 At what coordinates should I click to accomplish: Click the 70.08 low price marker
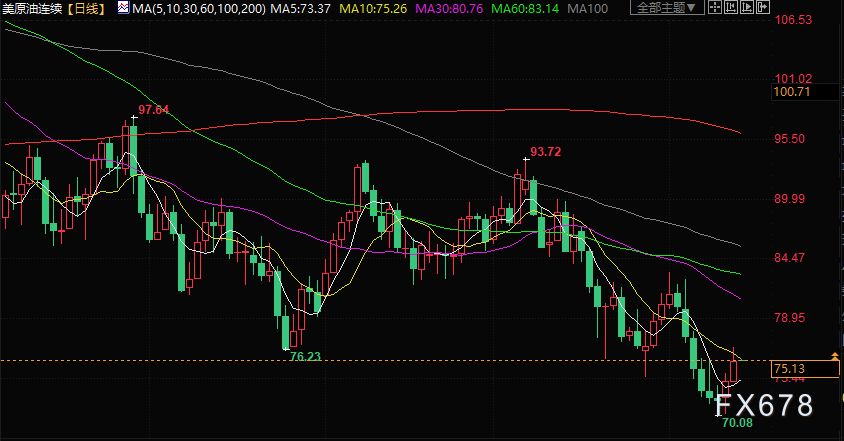(x=737, y=423)
